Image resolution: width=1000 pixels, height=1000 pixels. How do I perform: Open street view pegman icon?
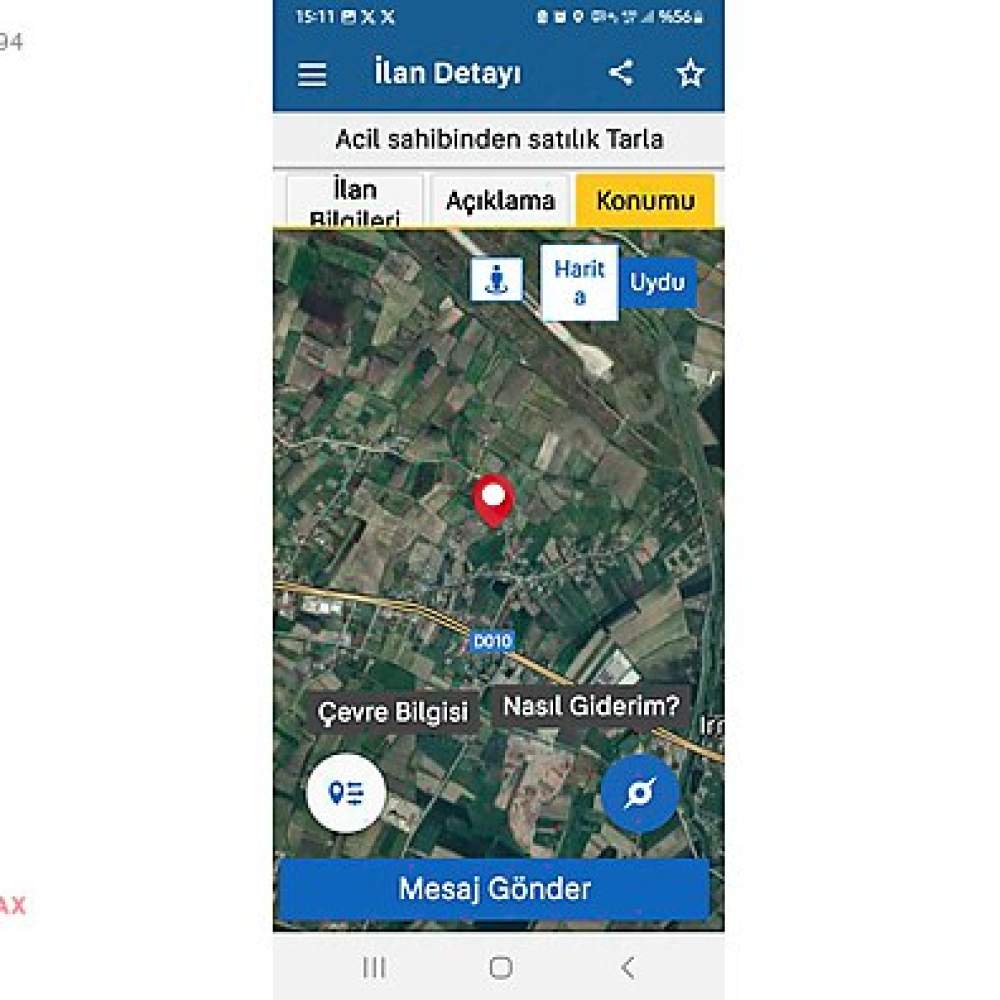click(x=496, y=279)
